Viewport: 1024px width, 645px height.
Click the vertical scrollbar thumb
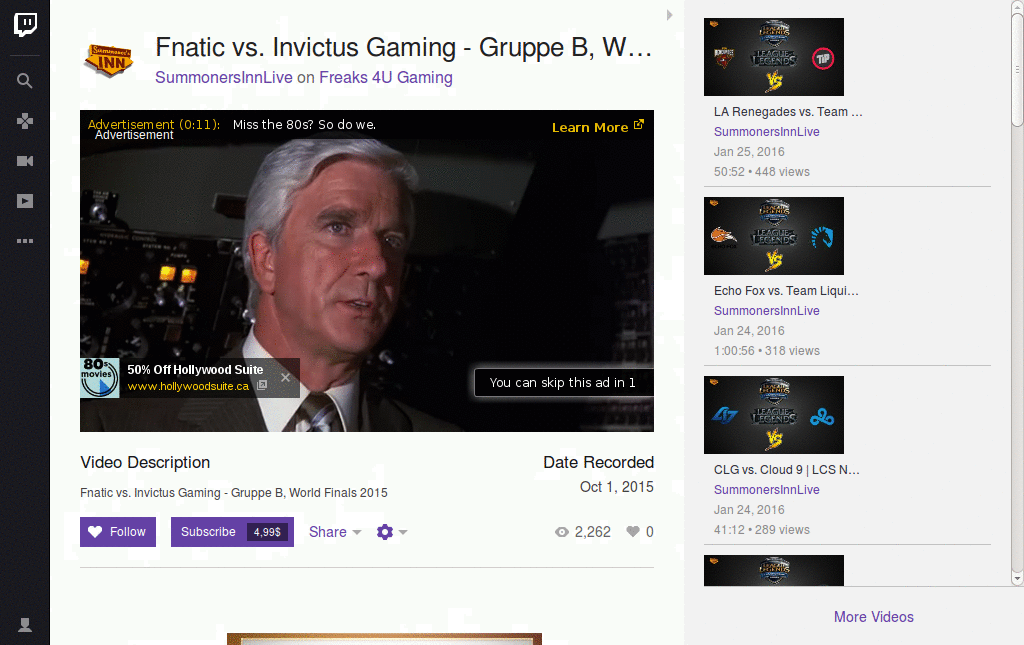[x=1017, y=69]
